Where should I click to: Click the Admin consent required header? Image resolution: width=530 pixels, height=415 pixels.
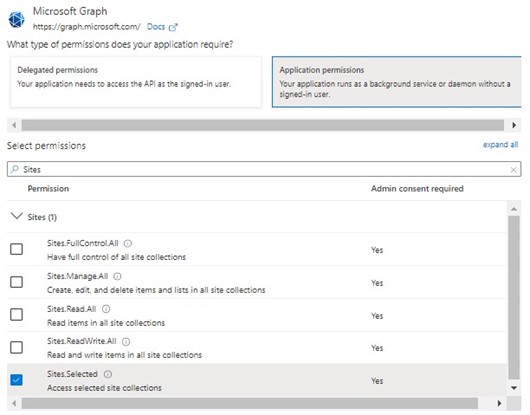[x=417, y=189]
